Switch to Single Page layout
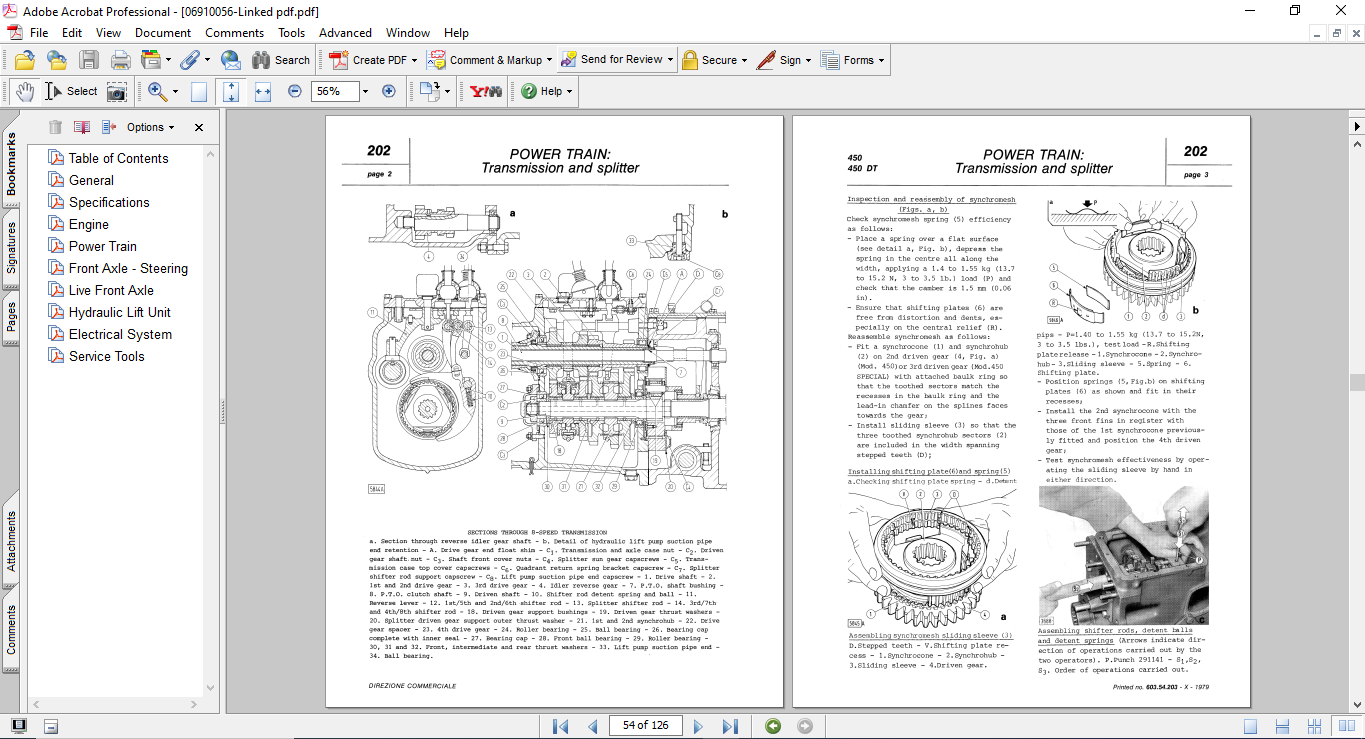This screenshot has height=739, width=1365. [x=1250, y=726]
